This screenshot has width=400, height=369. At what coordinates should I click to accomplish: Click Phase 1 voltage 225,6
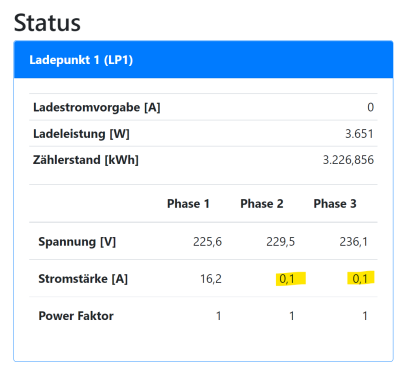[x=207, y=241]
